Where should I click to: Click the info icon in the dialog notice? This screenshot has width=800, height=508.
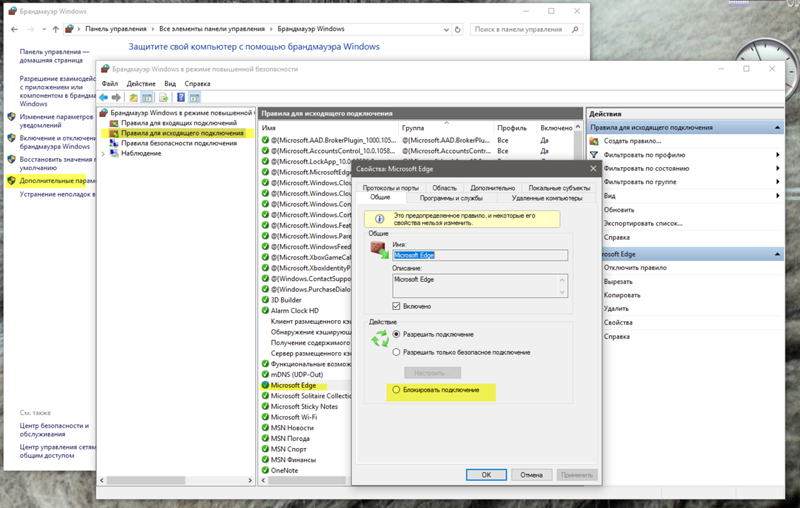pyautogui.click(x=379, y=219)
